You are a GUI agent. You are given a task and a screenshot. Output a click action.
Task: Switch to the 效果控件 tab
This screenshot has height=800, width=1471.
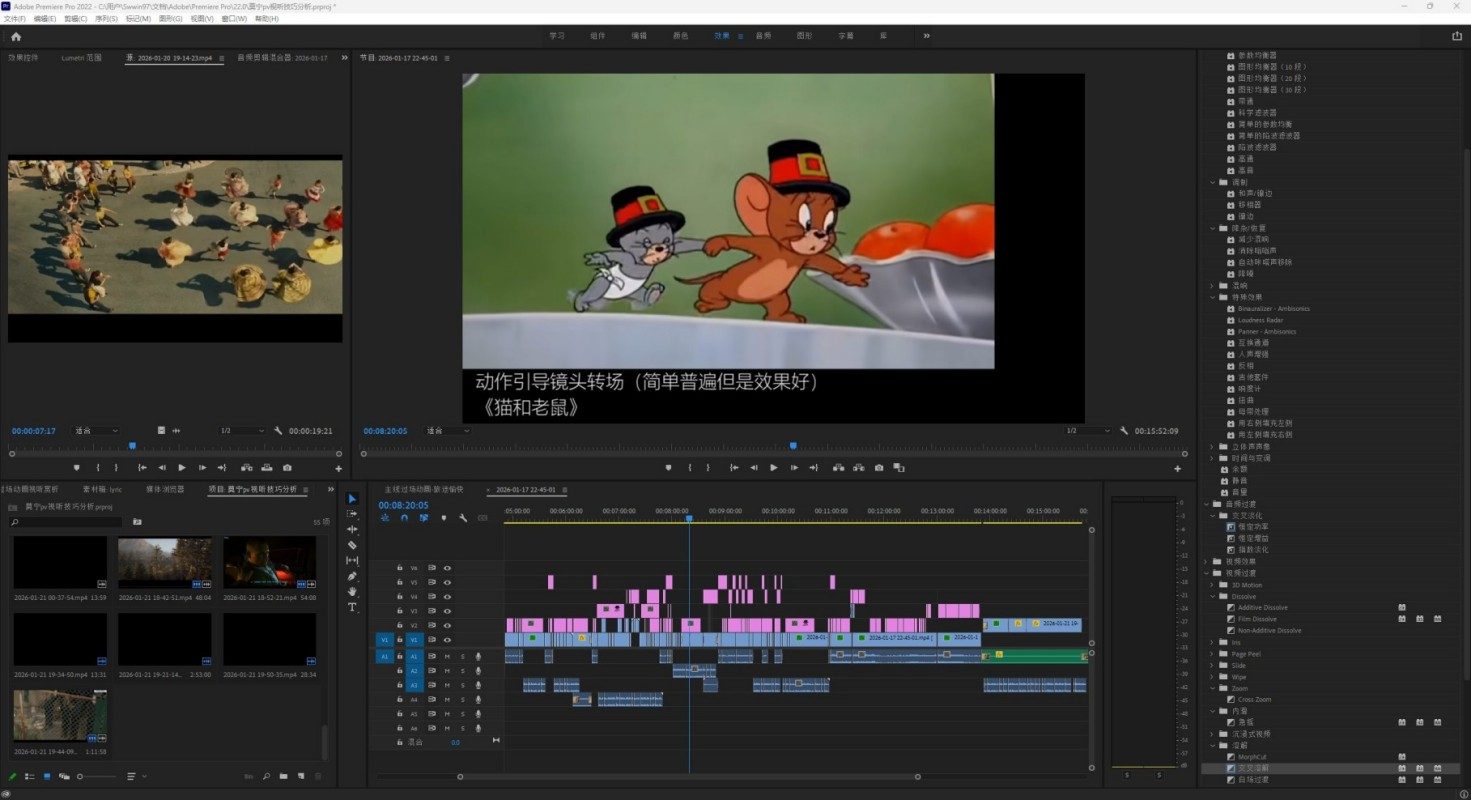23,58
